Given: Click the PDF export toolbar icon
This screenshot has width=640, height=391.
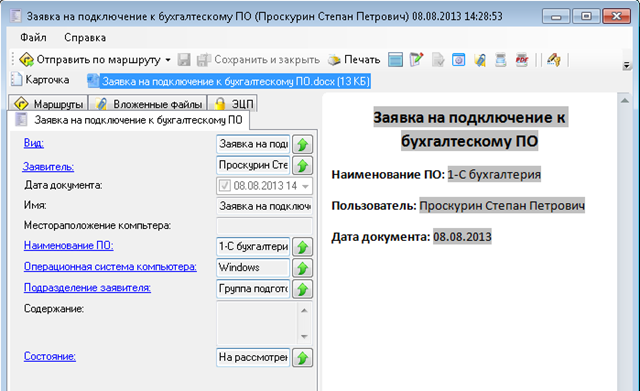Looking at the screenshot, I should click(522, 60).
